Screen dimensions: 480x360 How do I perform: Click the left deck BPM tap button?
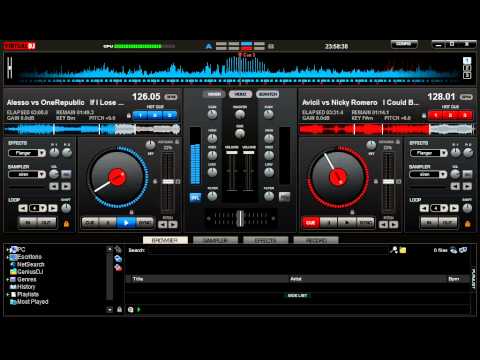click(171, 97)
